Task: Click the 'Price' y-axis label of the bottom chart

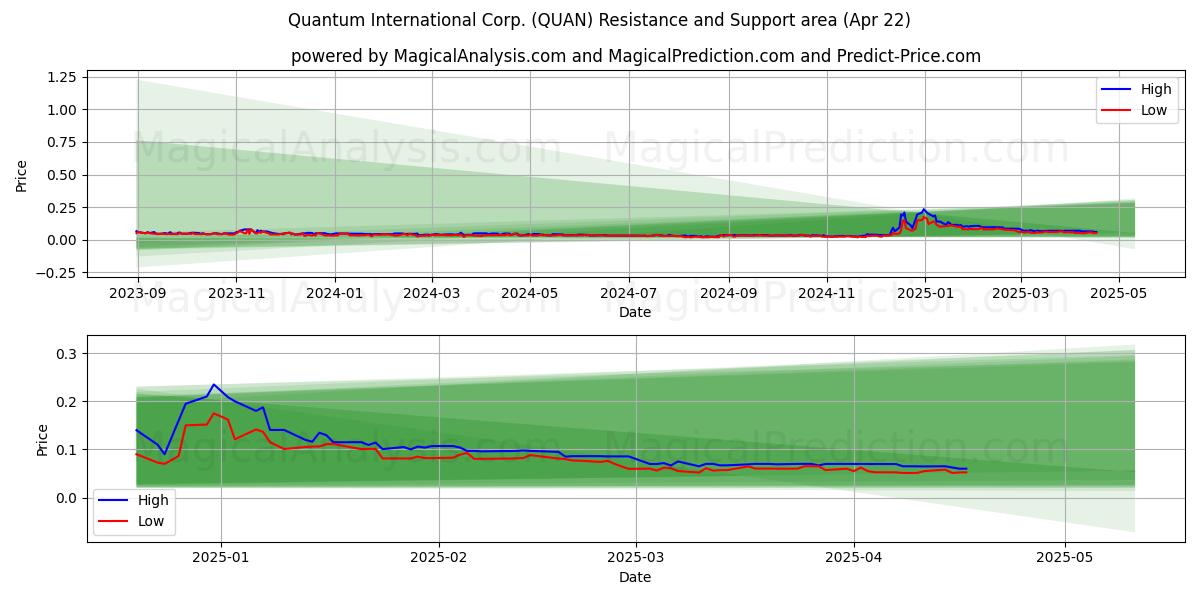Action: point(43,438)
